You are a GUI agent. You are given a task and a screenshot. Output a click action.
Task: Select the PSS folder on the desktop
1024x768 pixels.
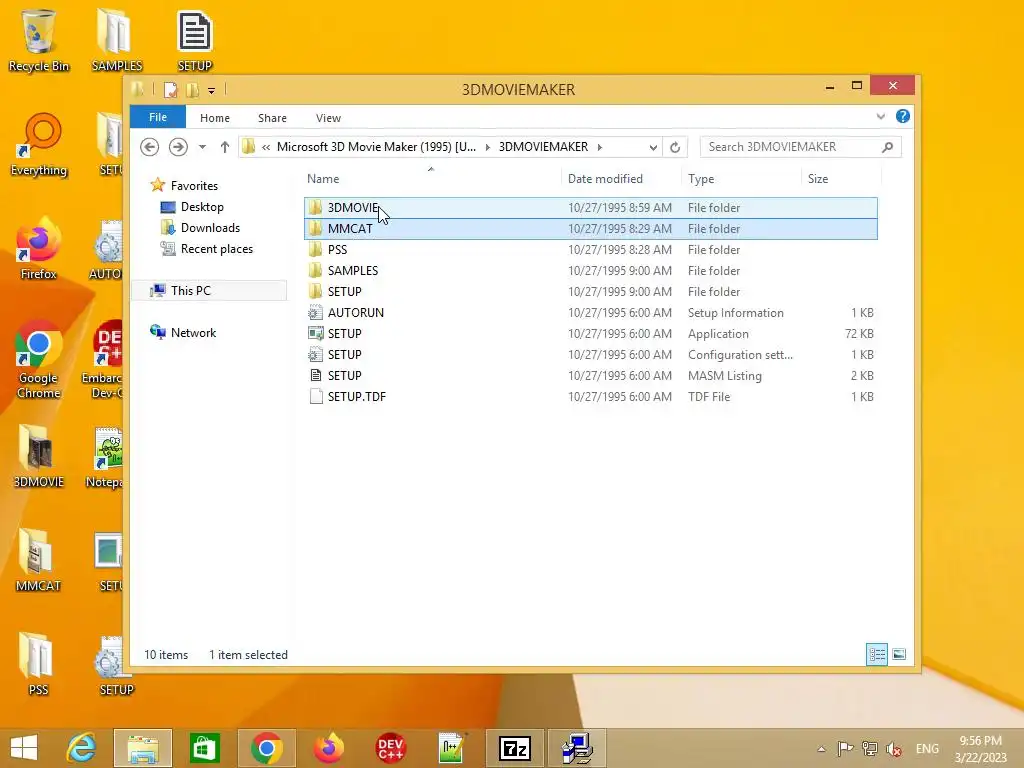pyautogui.click(x=39, y=664)
